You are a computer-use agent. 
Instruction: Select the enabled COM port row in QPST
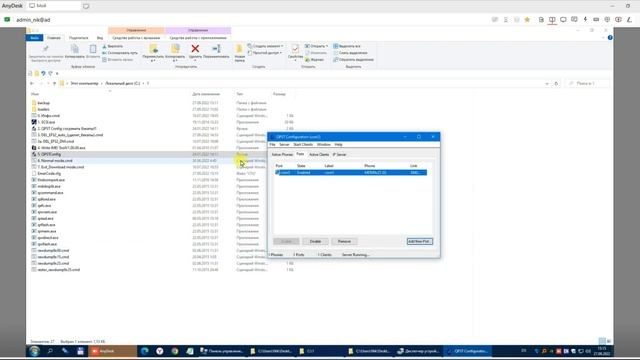tap(351, 173)
